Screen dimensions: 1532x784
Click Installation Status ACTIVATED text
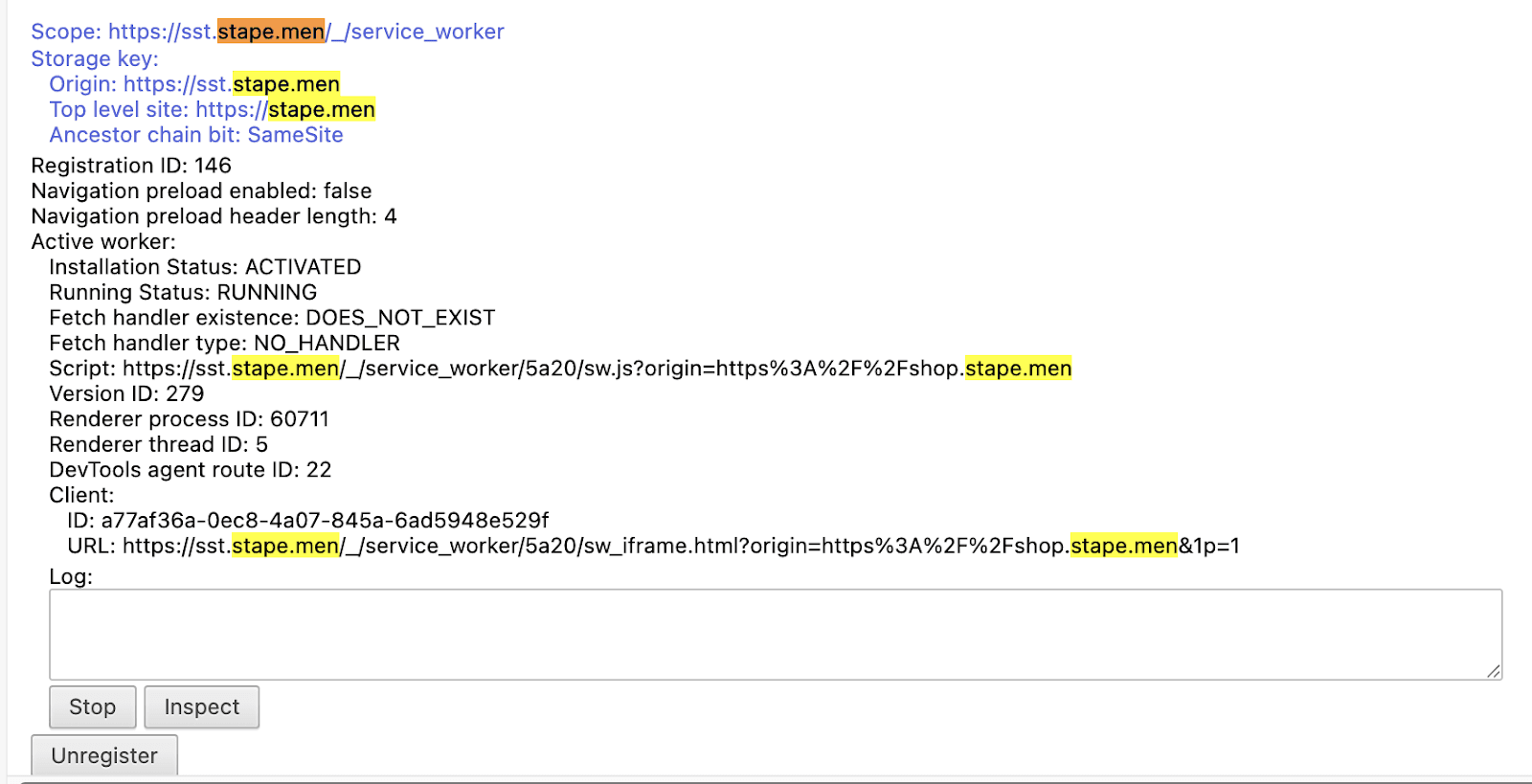pos(205,267)
